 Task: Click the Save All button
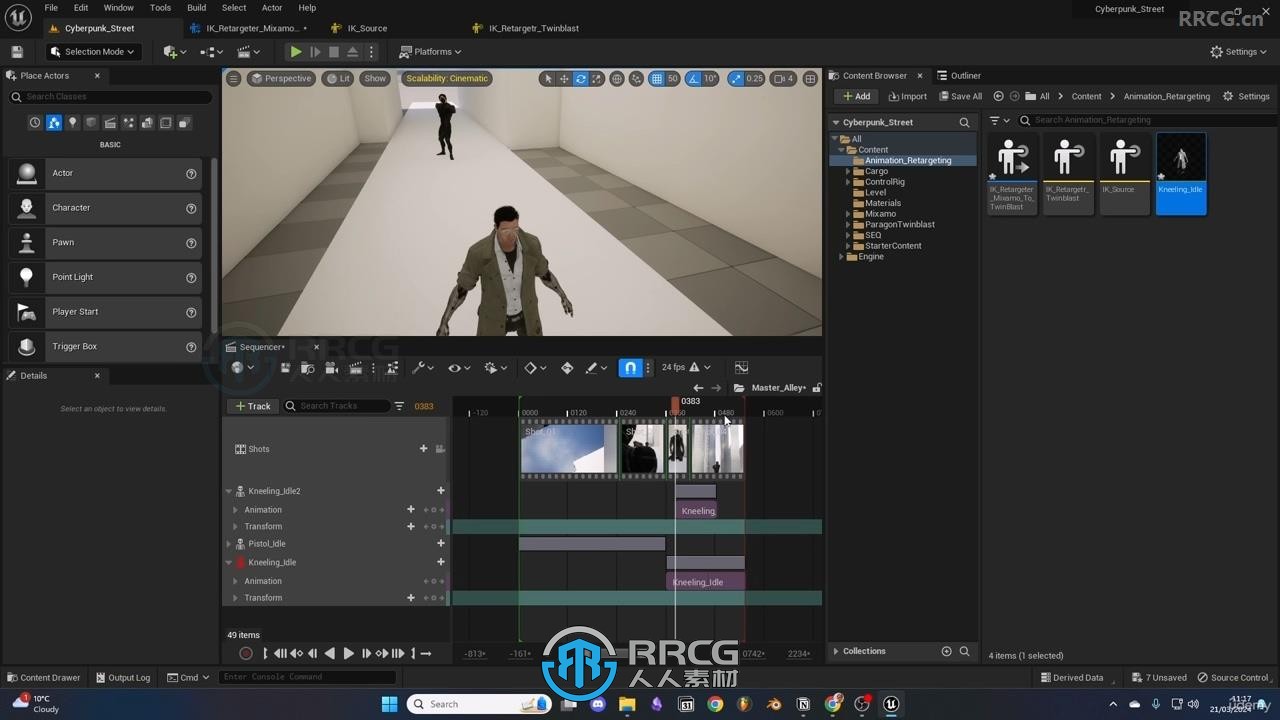960,97
